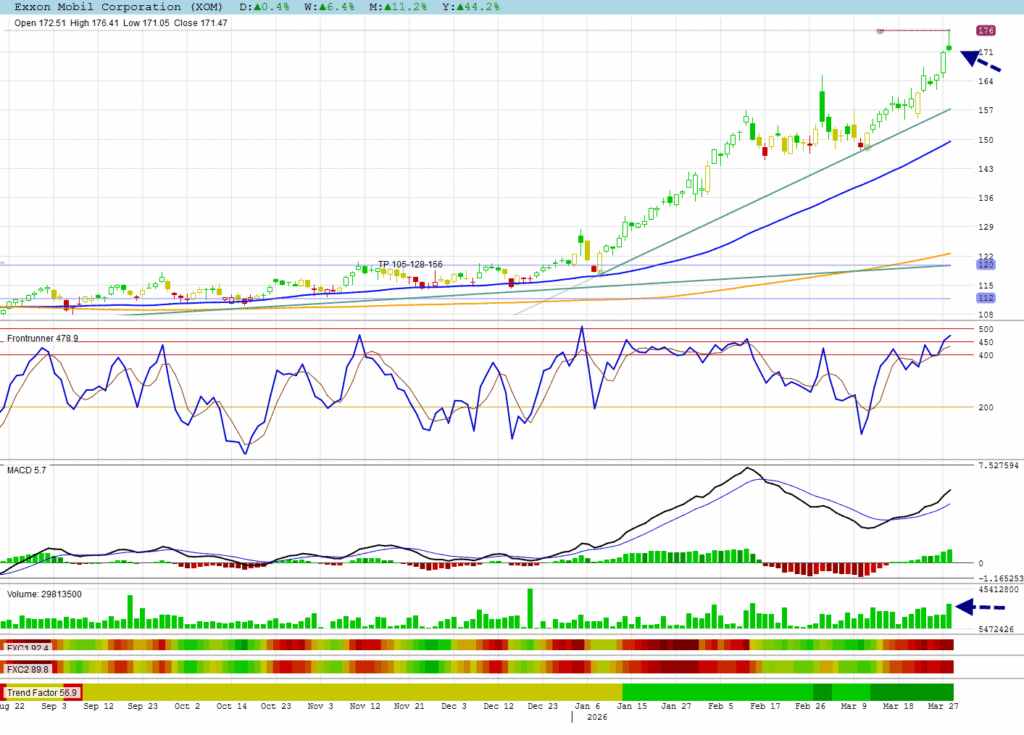
Task: Click the maroon 176 price tag
Action: point(986,31)
